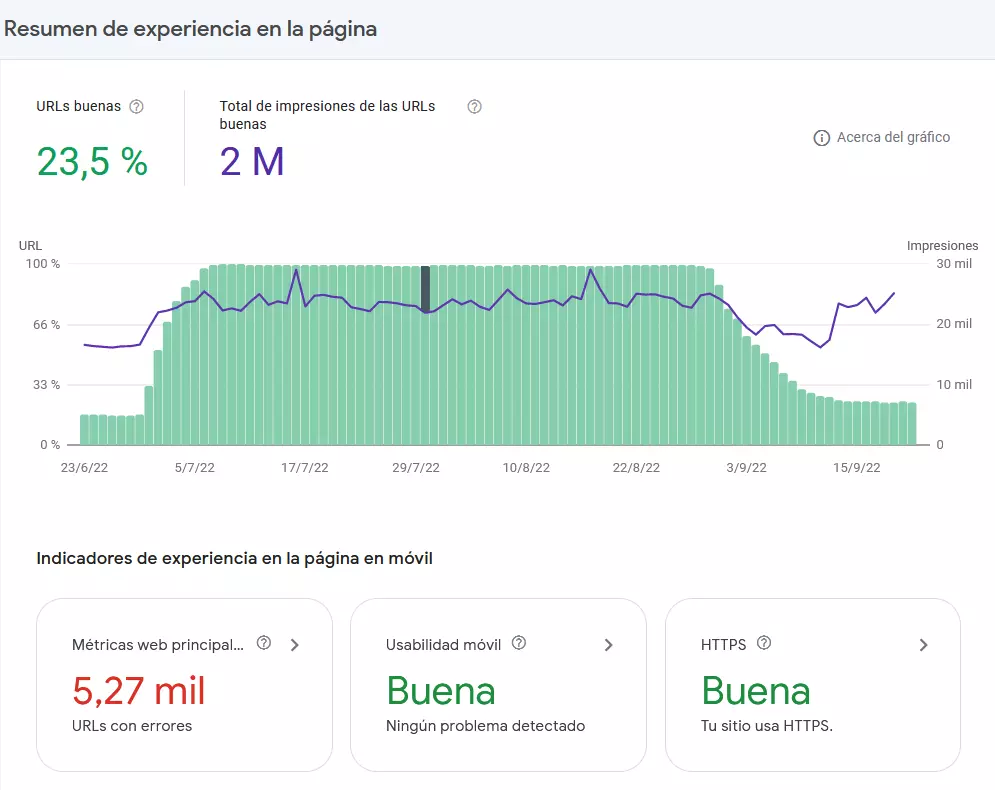Viewport: 995px width, 790px height.
Task: Click the 17/7/22 date label
Action: 305,468
